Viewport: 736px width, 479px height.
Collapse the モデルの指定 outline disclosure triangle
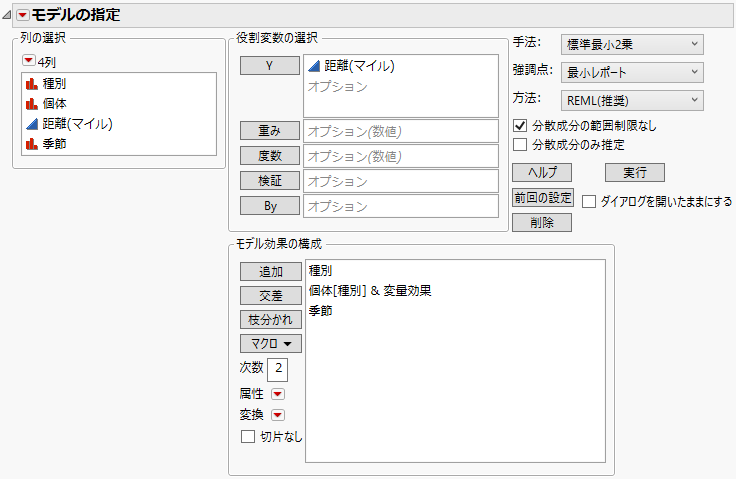click(7, 15)
